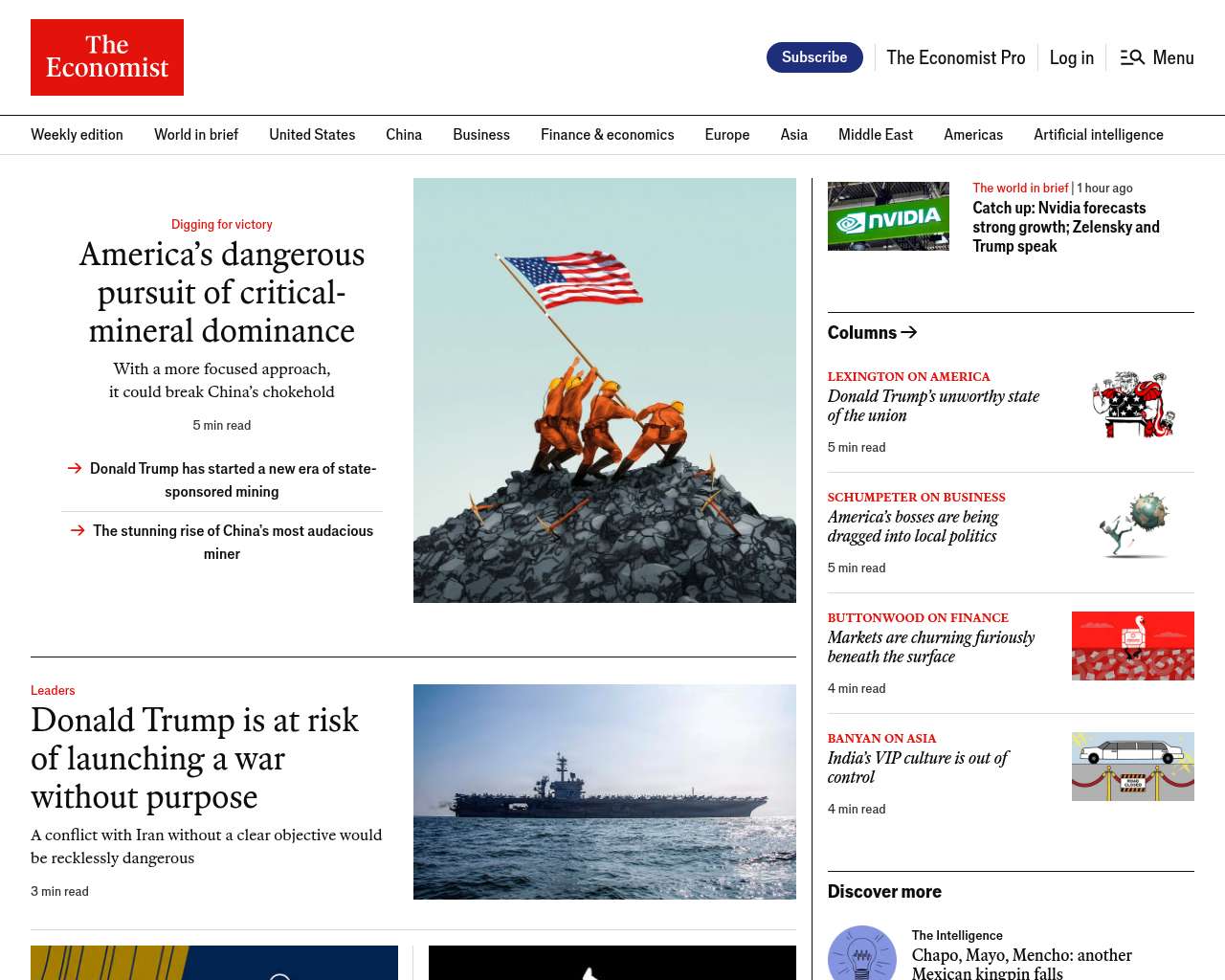Click the Nvidia sign thumbnail
Image resolution: width=1225 pixels, height=980 pixels.
(888, 216)
